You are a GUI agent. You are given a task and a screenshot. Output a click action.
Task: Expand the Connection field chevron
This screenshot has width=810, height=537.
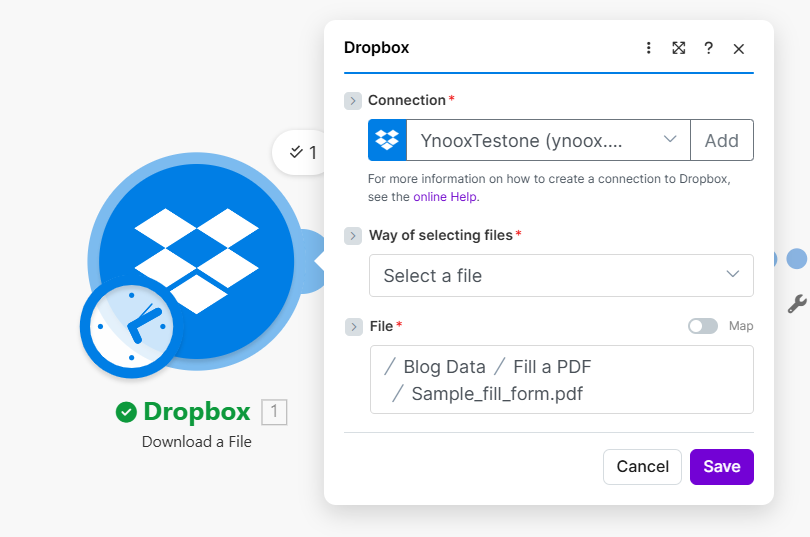tap(353, 101)
